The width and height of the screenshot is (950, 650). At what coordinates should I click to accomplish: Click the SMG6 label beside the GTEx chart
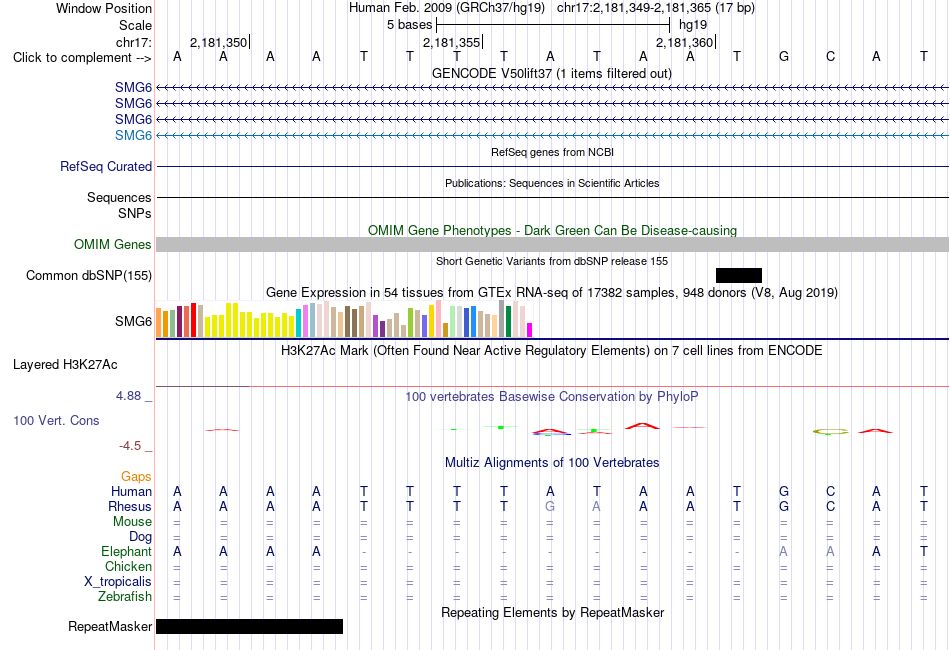tap(133, 321)
